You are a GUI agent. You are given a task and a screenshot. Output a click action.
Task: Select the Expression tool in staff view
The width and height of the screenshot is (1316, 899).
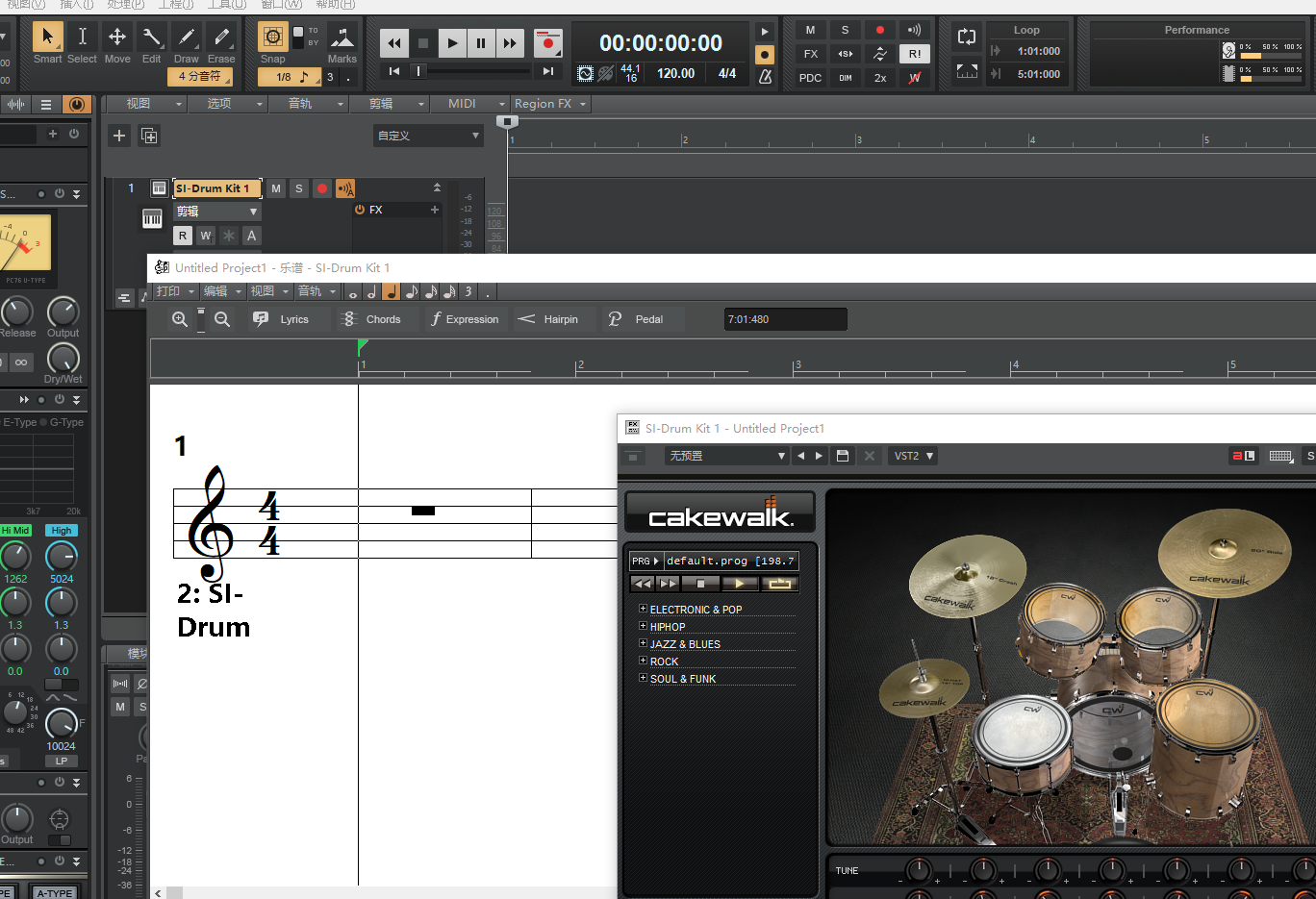click(465, 319)
